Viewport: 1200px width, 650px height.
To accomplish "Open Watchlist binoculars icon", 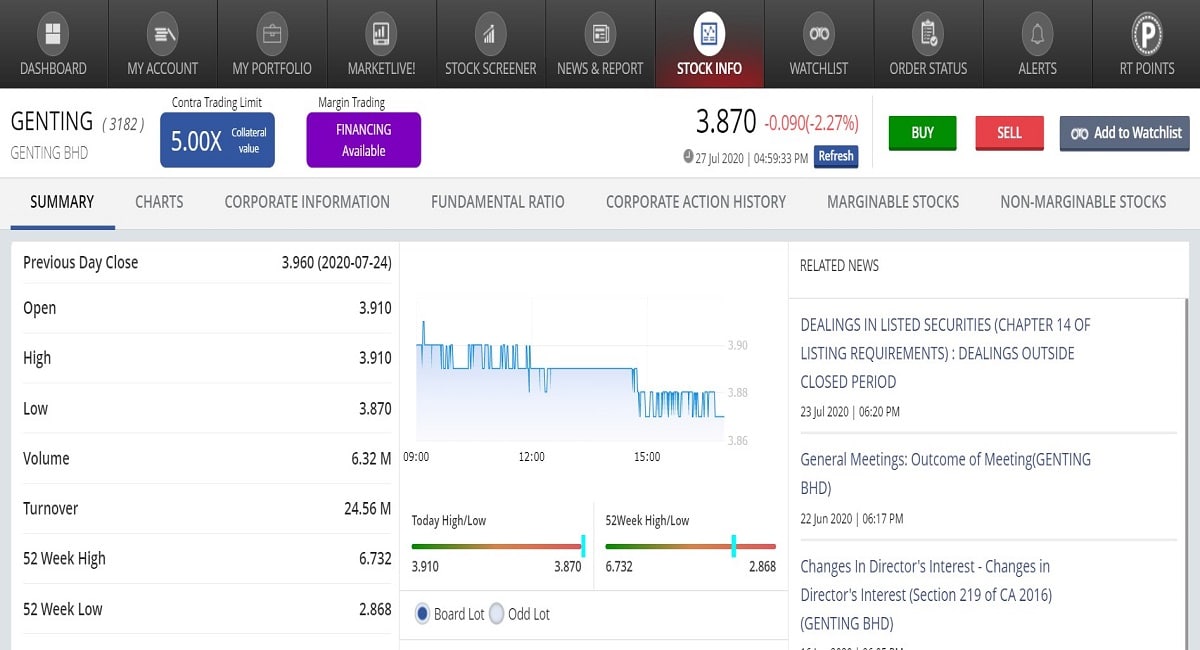I will 819,34.
